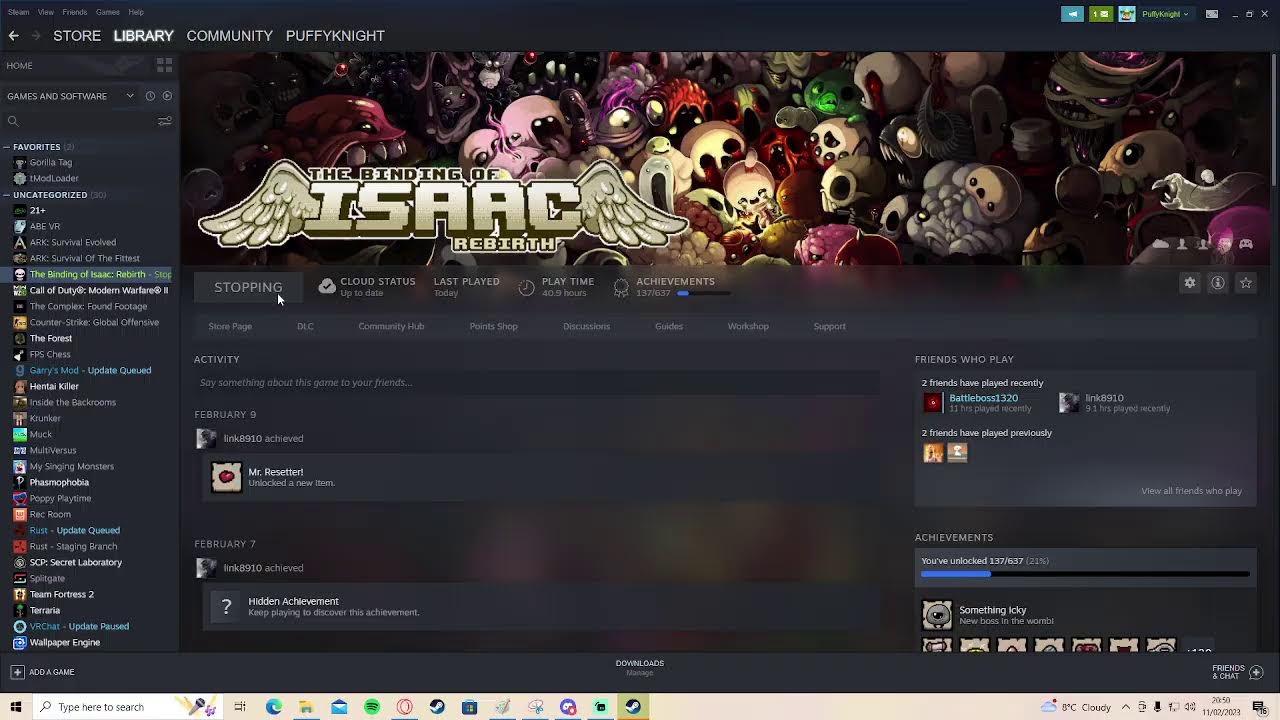Open the Store Page link
Screen dimensions: 1280x720
(230, 326)
